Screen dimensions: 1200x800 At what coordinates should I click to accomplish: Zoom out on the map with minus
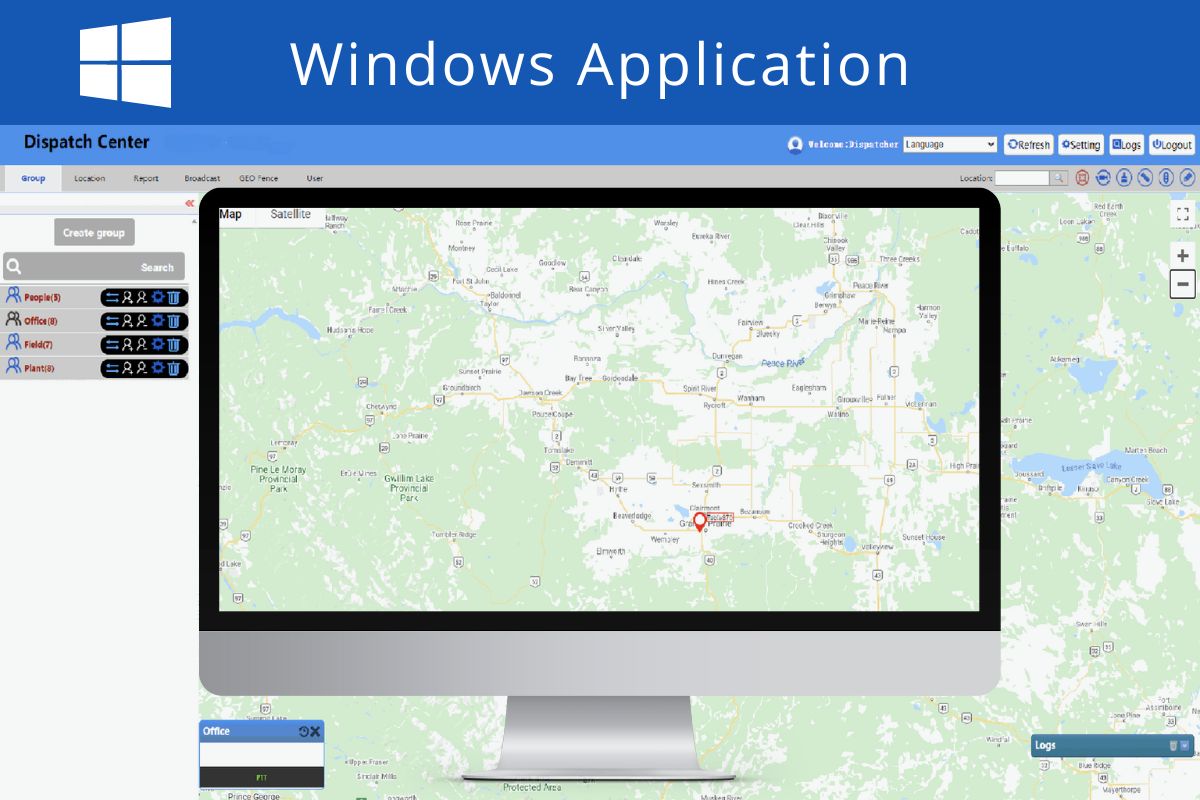[1183, 284]
